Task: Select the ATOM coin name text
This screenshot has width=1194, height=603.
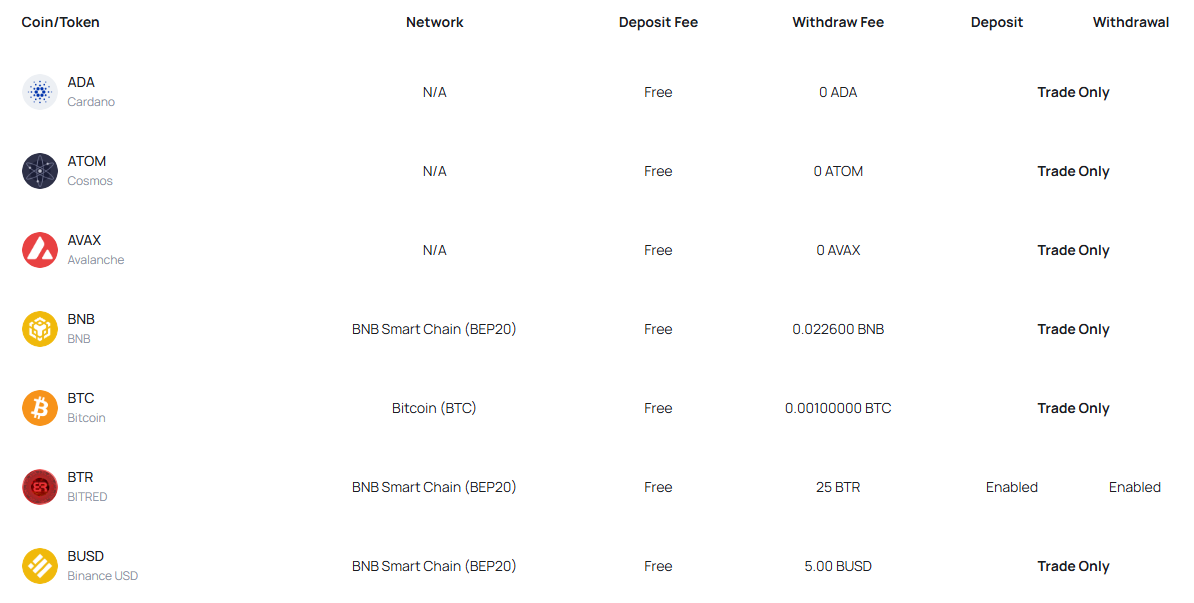Action: click(87, 161)
